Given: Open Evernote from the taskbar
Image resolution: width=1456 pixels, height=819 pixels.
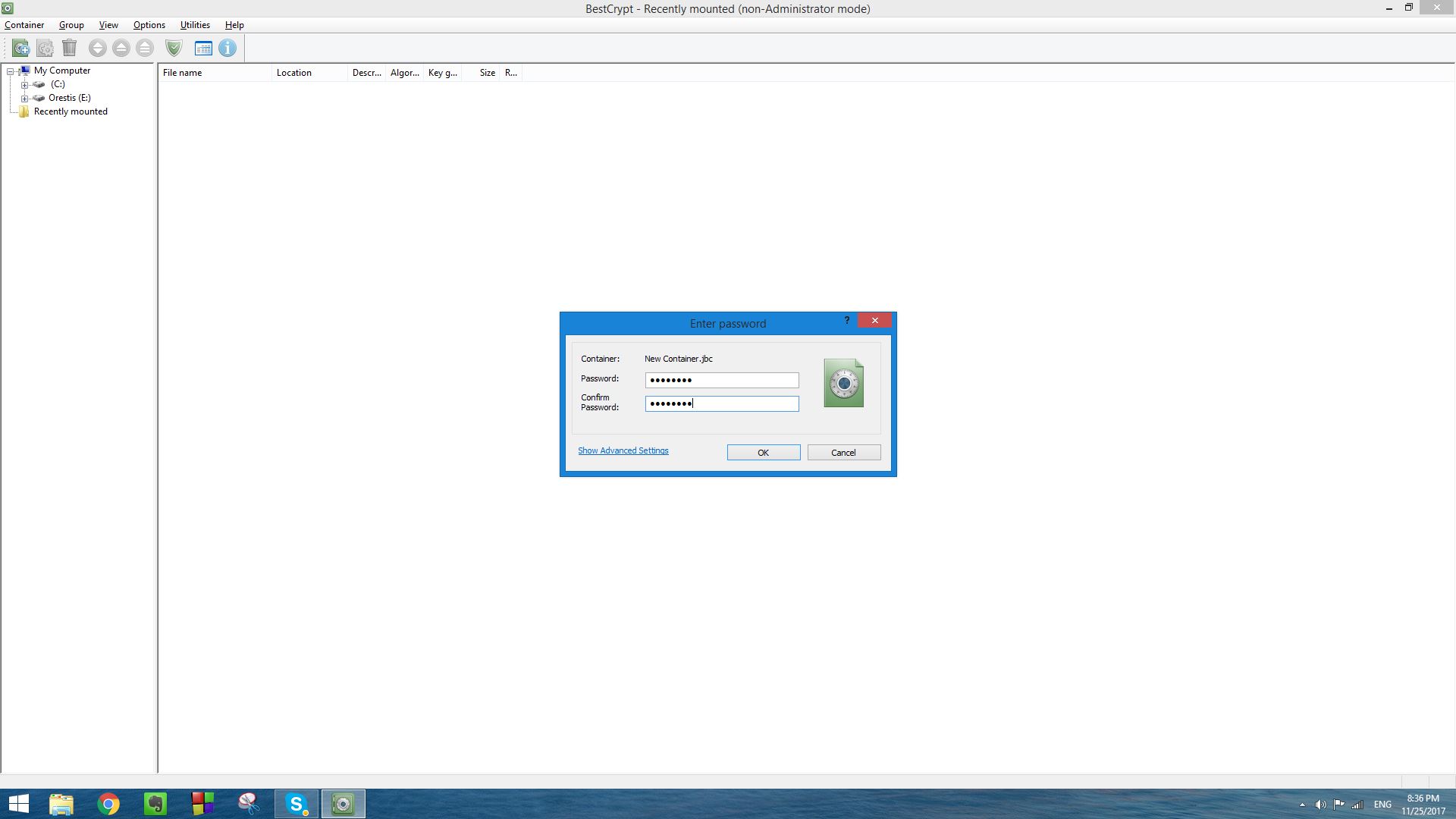Looking at the screenshot, I should 155,804.
